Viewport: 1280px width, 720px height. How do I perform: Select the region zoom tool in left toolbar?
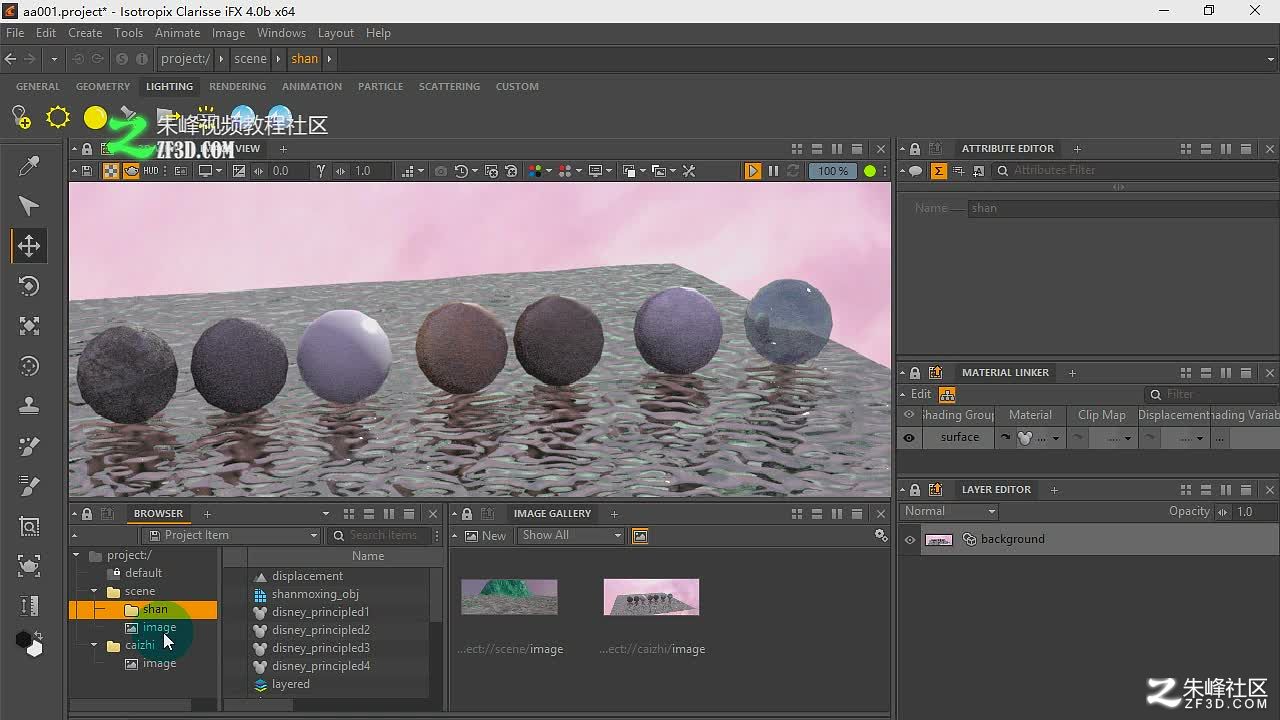click(29, 526)
